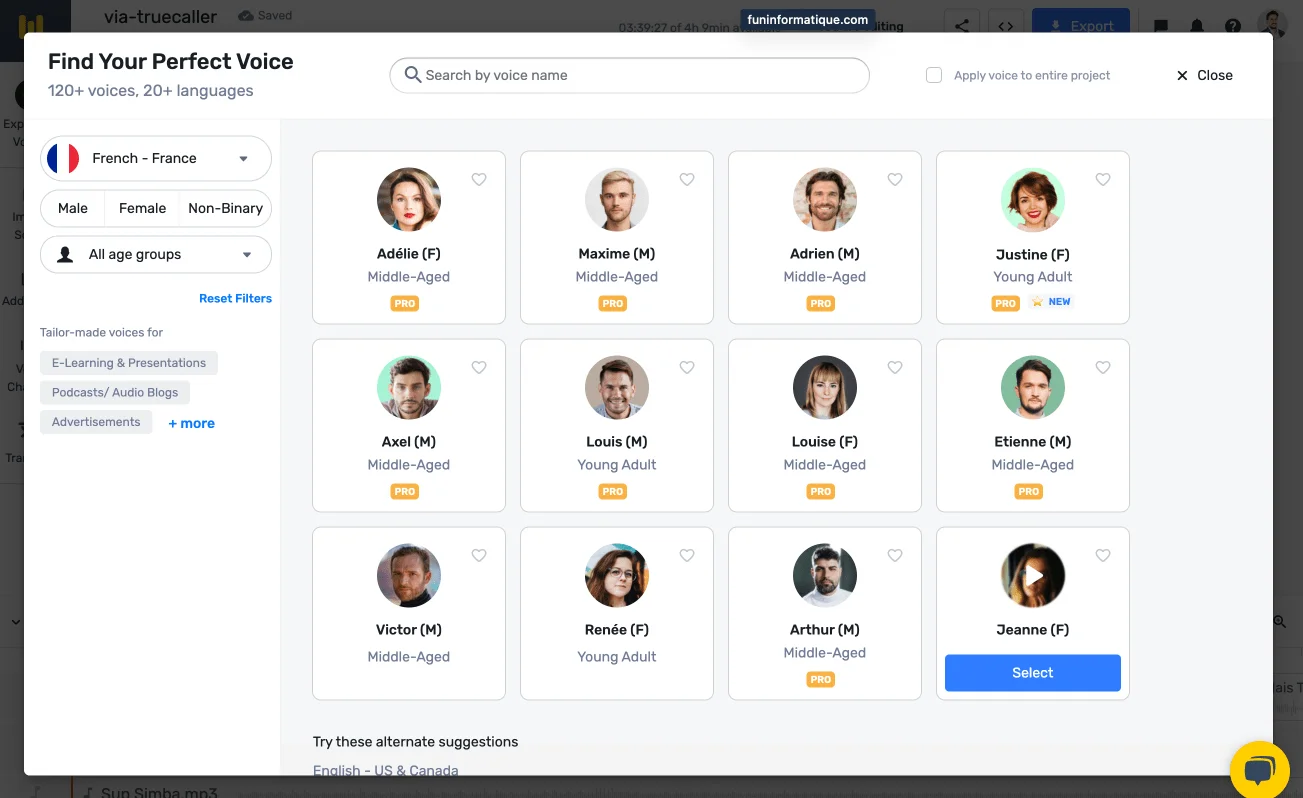Expand the All age groups dropdown
Viewport: 1303px width, 798px height.
(156, 254)
